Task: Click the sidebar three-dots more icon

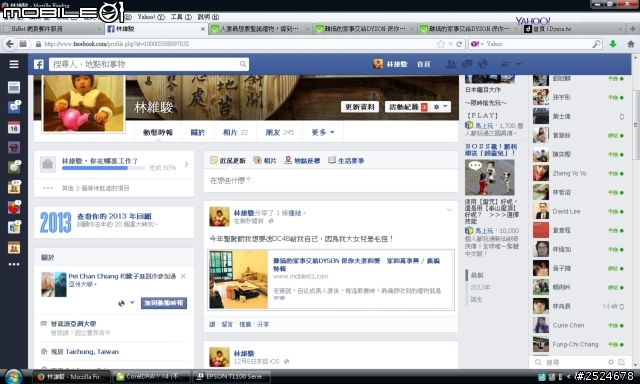Action: point(14,264)
